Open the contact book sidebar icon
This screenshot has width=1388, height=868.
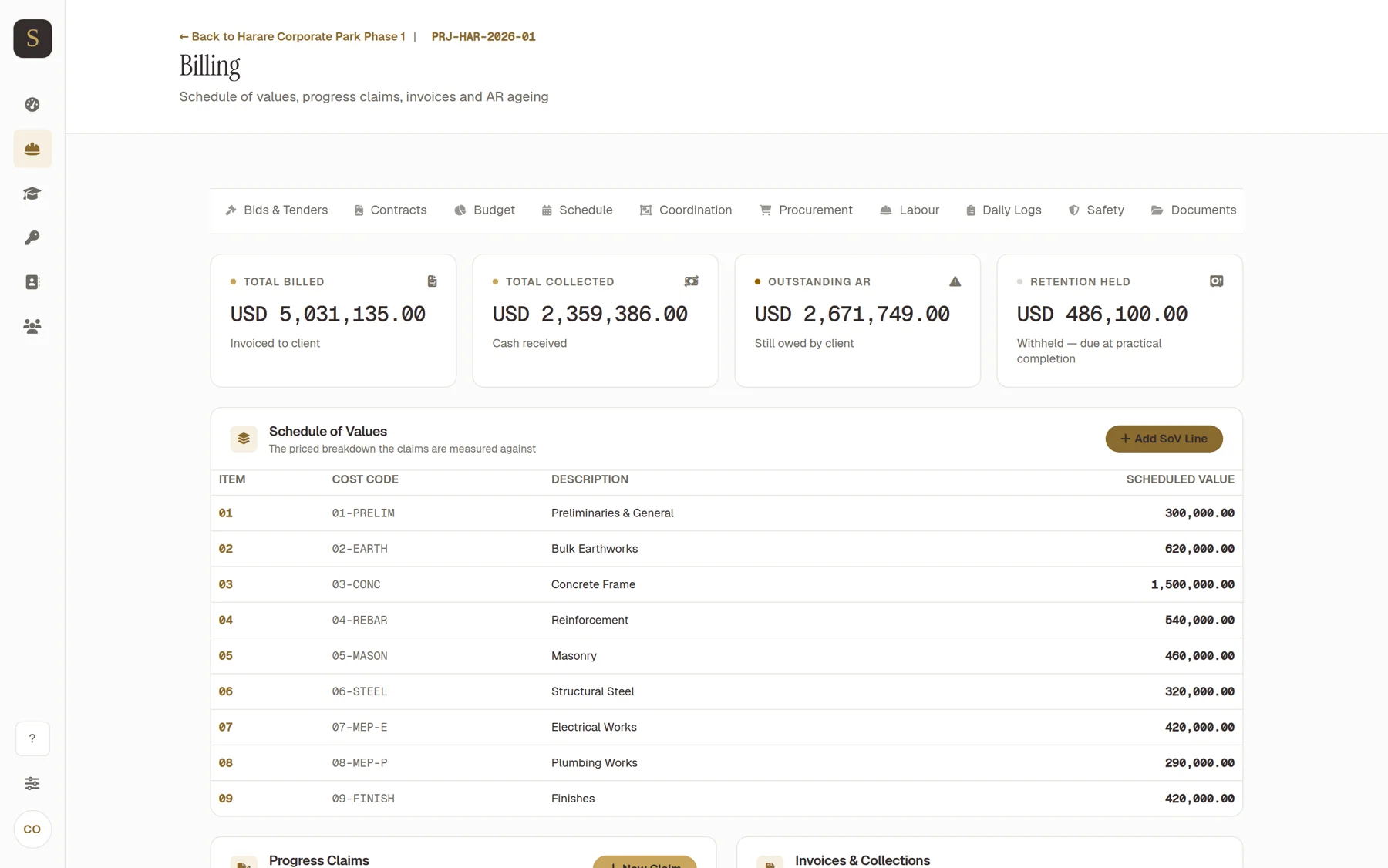[32, 282]
